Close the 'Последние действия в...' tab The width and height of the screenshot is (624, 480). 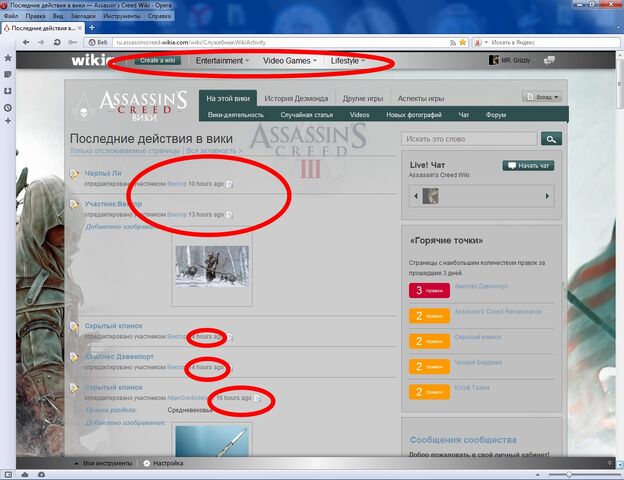(x=80, y=28)
